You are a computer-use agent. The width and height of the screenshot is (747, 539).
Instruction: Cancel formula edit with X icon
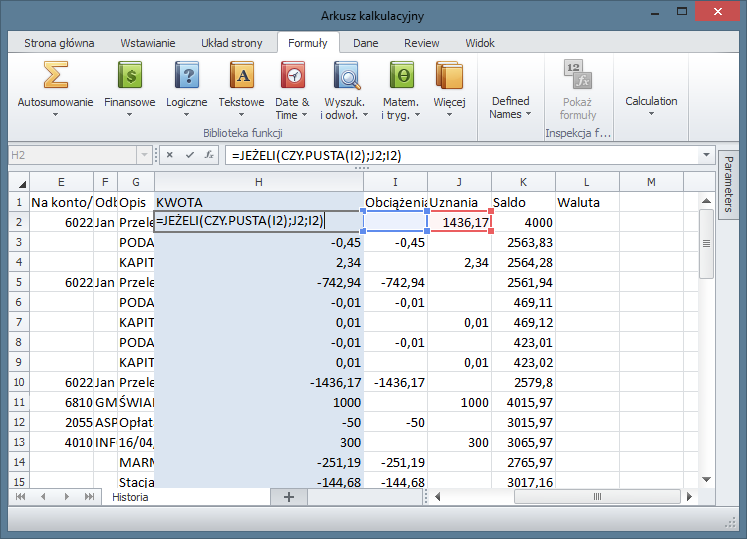click(170, 155)
